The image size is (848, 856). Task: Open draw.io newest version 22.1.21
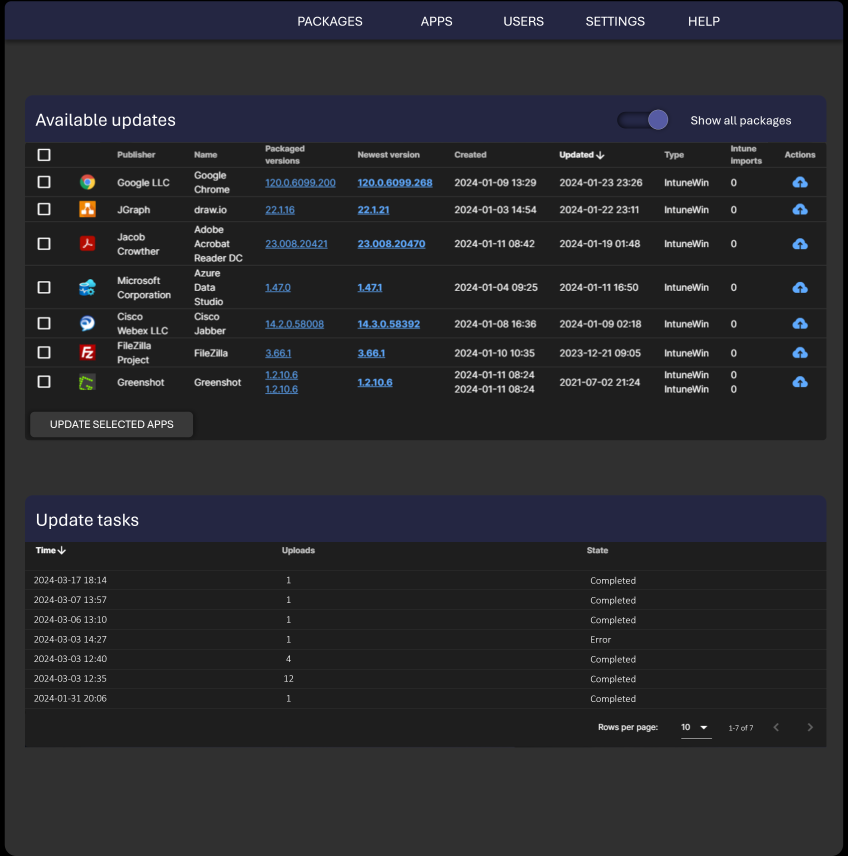coord(373,210)
